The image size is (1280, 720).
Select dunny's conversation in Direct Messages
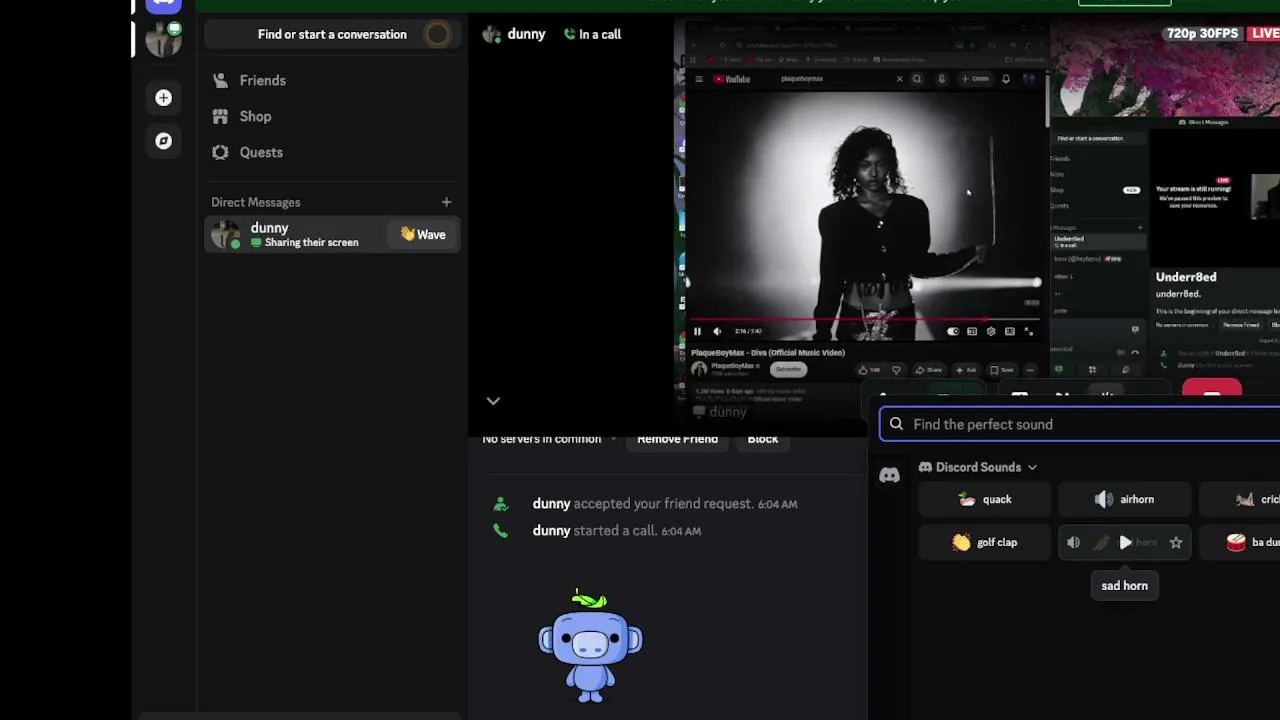[x=332, y=235]
